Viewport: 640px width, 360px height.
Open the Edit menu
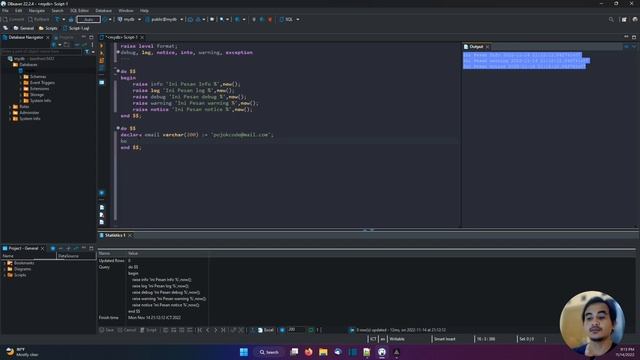(x=18, y=11)
